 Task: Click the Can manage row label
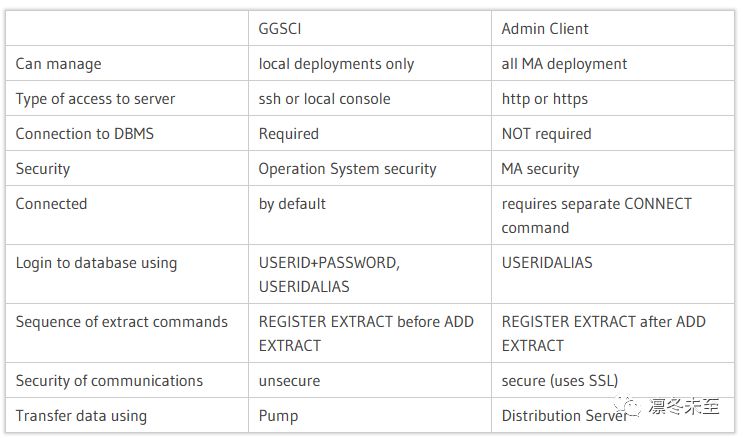point(58,64)
